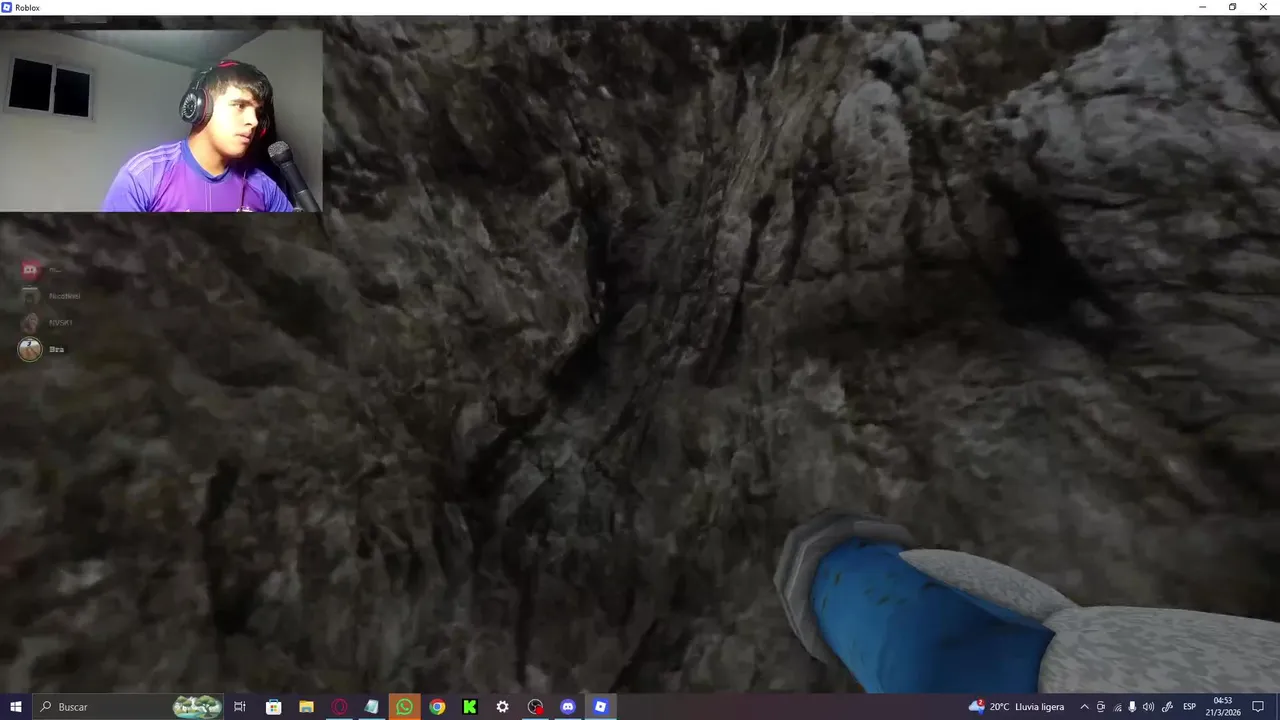Image resolution: width=1280 pixels, height=720 pixels.
Task: Click the 'NVSK1' username label
Action: 60,322
